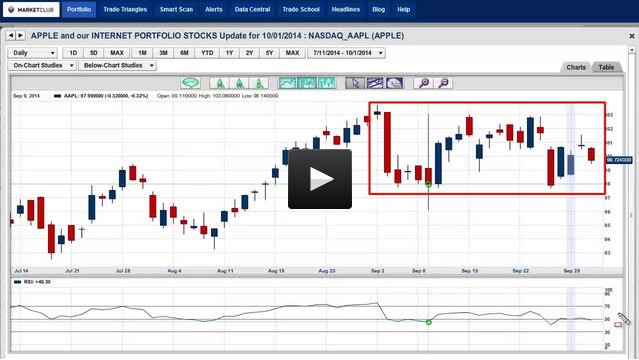Viewport: 639px width, 360px height.
Task: Switch to line chart type icon
Action: 287,83
